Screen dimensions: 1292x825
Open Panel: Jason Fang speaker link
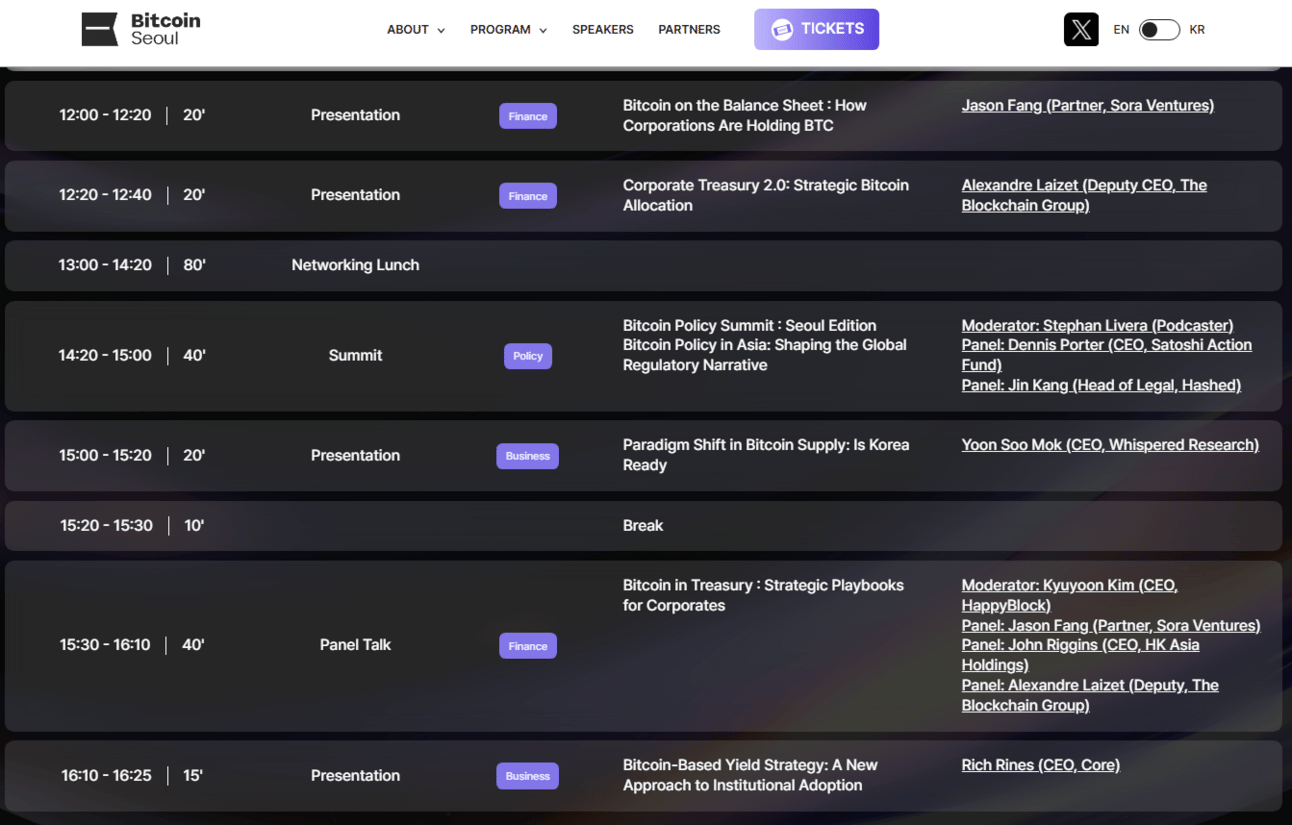(x=1111, y=625)
